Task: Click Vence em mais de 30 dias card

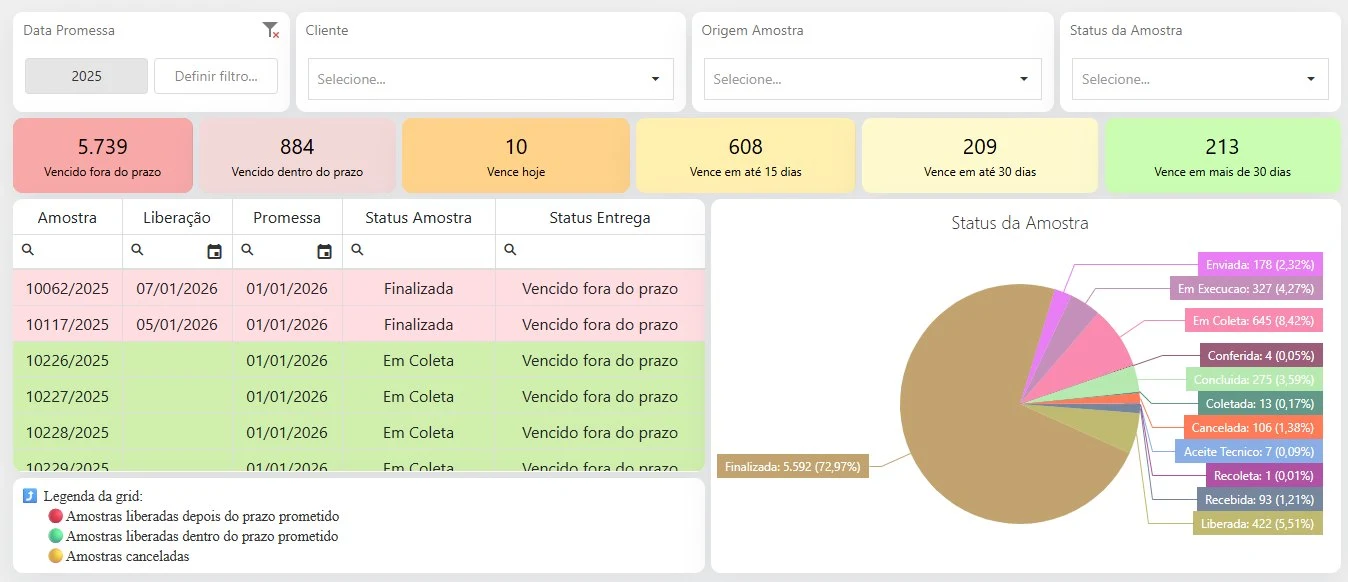Action: pos(1222,155)
